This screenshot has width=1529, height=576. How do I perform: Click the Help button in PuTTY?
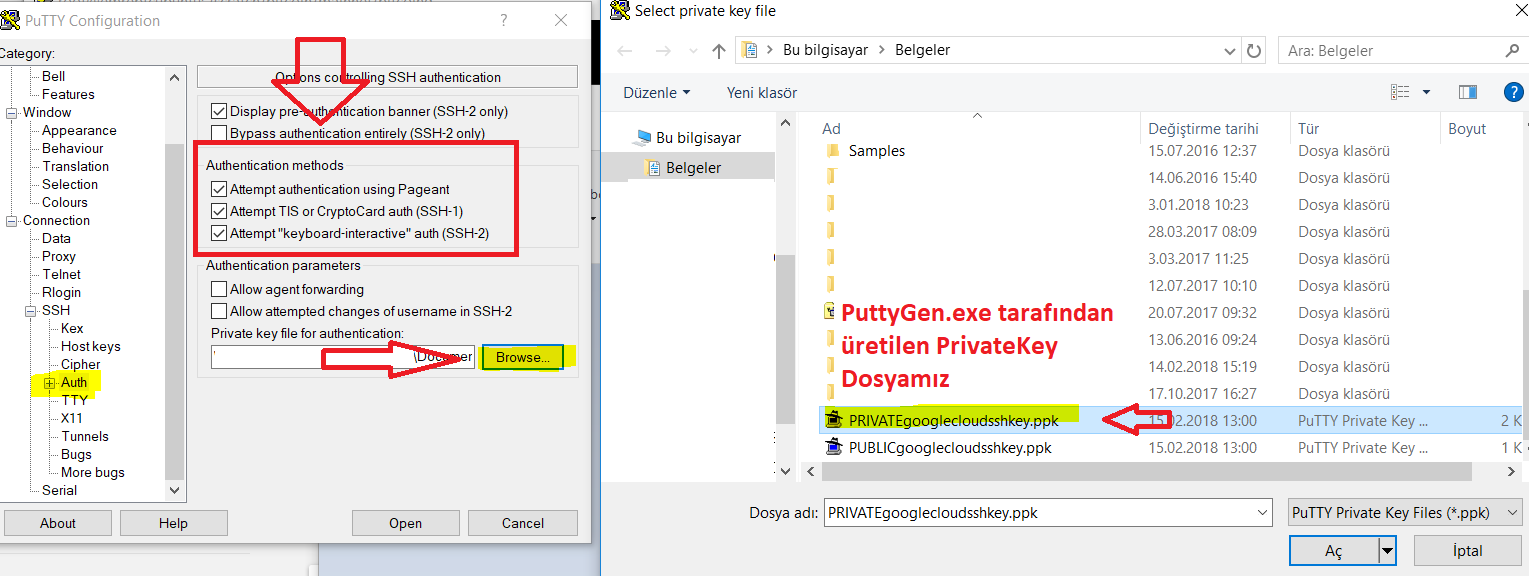[173, 523]
